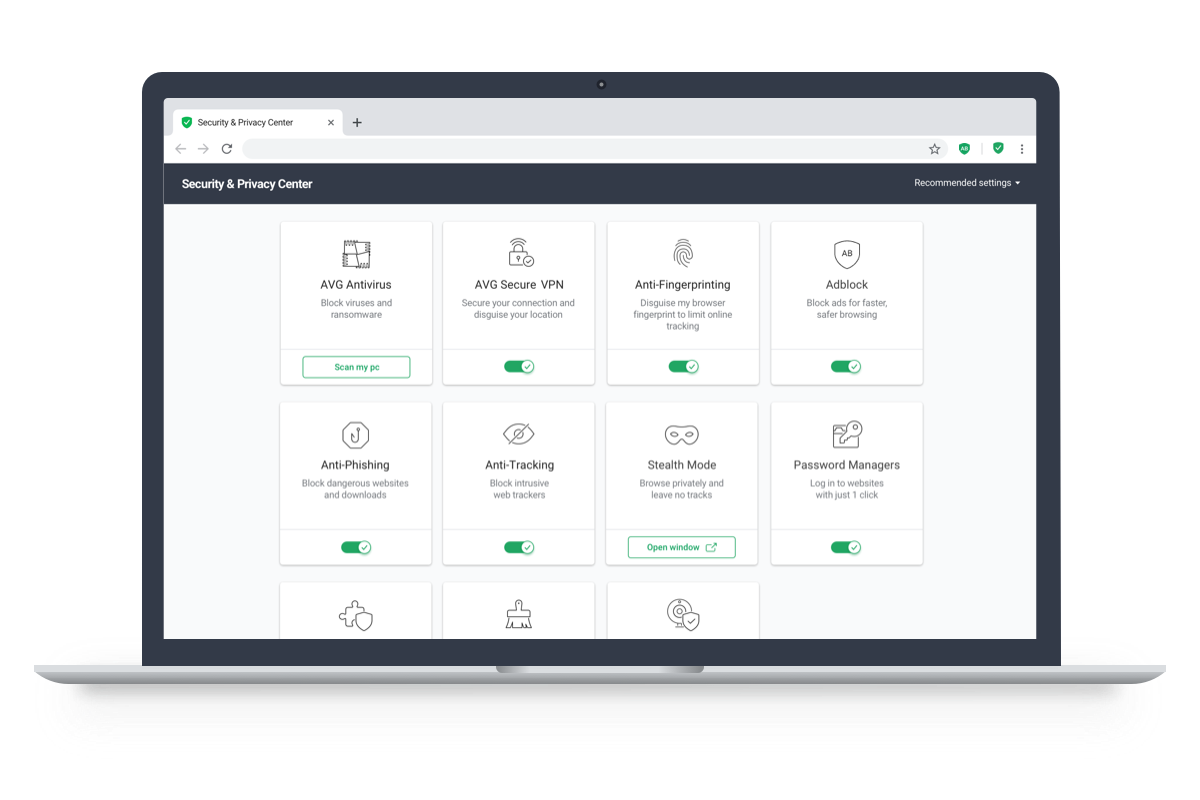This screenshot has width=1200, height=800.
Task: Click the Adblock title text
Action: coord(847,285)
